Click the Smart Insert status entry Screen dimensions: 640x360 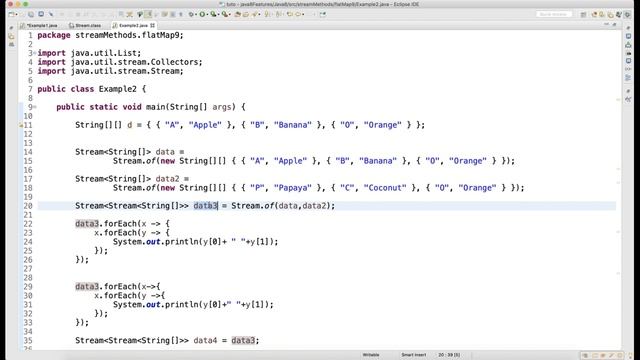pos(413,355)
